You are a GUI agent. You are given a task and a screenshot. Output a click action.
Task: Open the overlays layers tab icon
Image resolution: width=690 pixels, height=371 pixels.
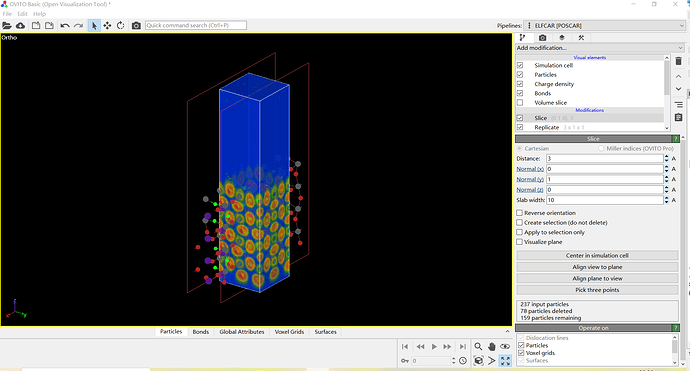[x=562, y=38]
